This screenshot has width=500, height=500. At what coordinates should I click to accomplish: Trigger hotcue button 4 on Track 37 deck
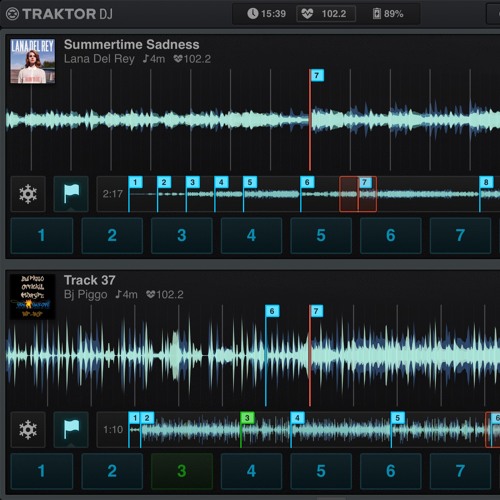point(251,471)
